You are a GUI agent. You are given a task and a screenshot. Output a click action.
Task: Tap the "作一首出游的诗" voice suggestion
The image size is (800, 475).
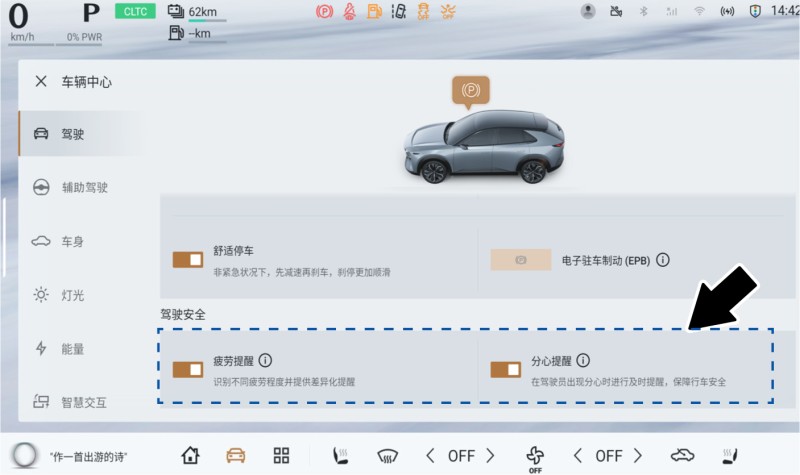(x=88, y=457)
